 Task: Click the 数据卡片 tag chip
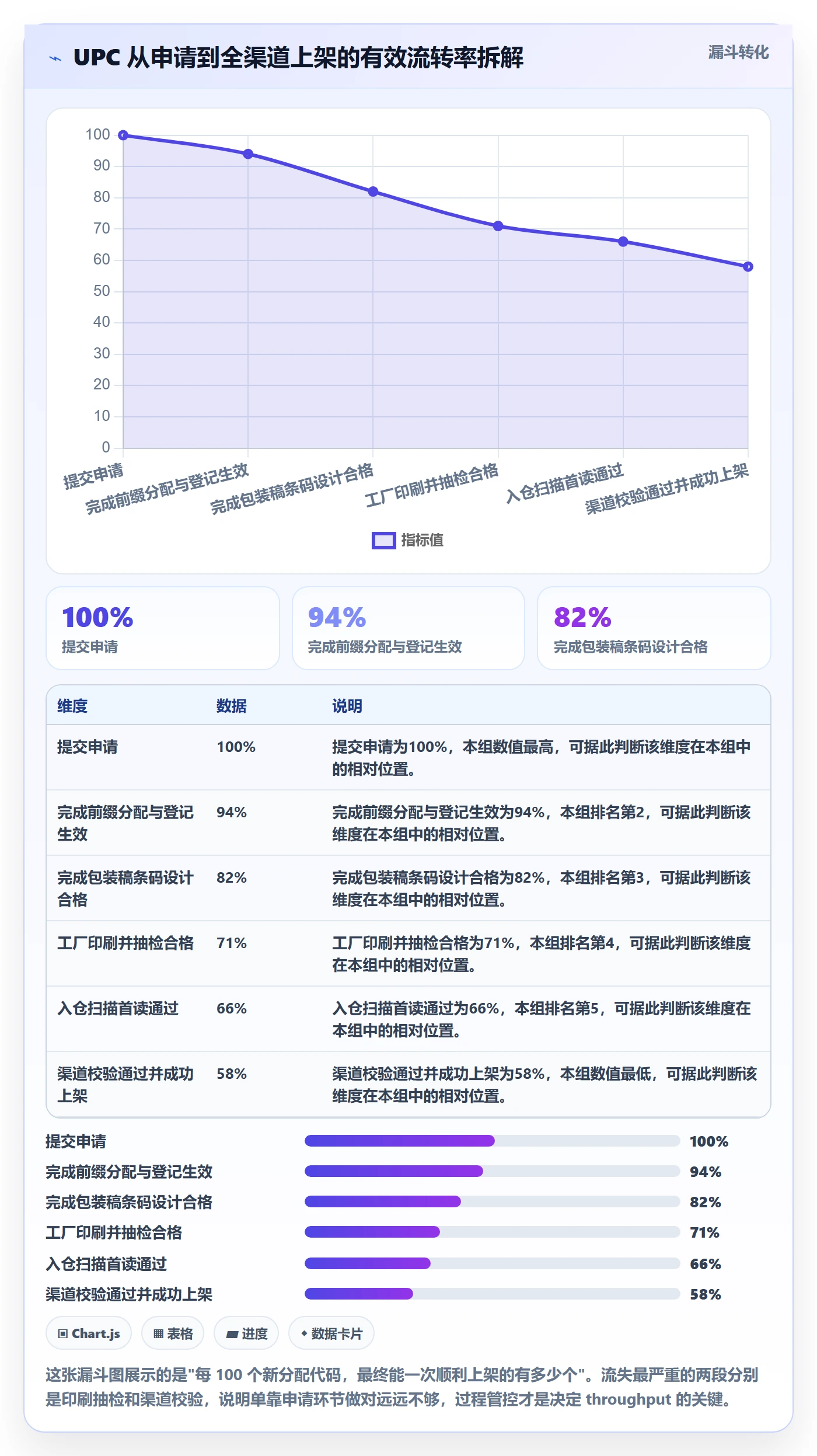point(331,1333)
